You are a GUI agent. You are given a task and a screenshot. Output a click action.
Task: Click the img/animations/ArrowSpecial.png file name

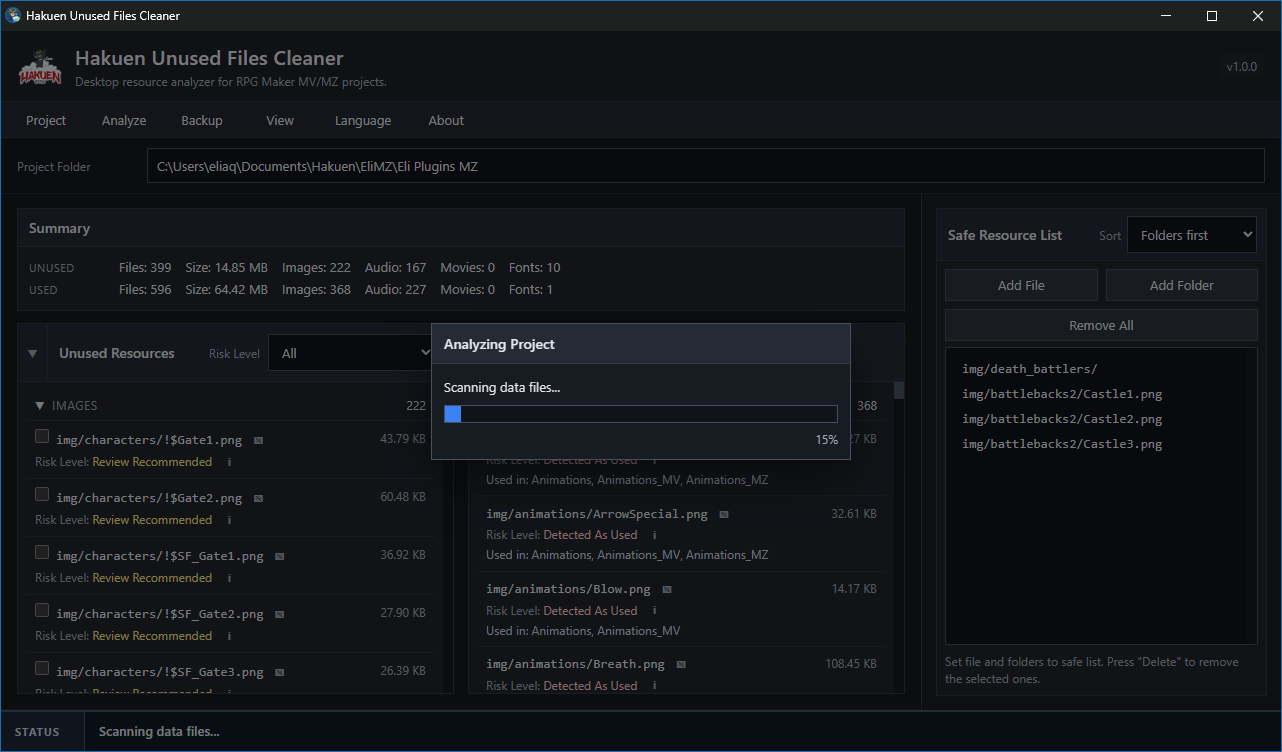coord(597,514)
